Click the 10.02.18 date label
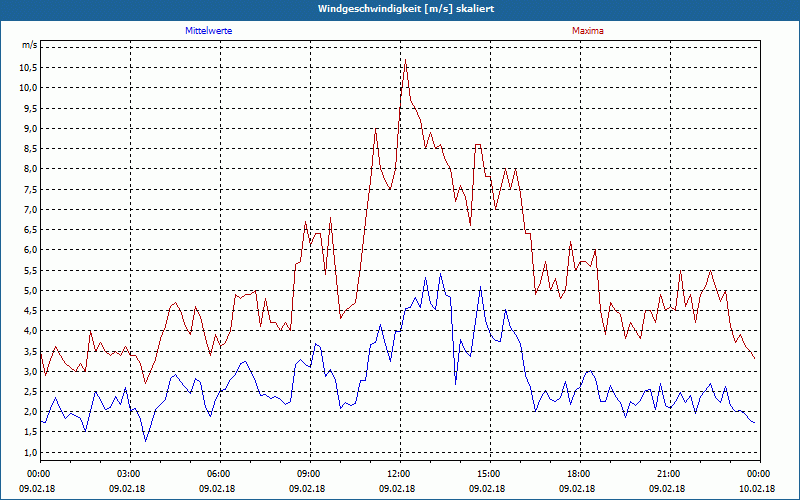Screen dimensions: 800x500 (x=757, y=489)
